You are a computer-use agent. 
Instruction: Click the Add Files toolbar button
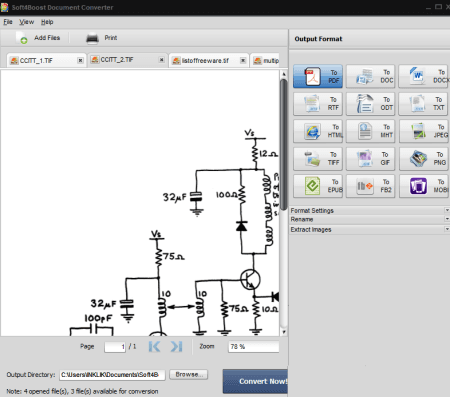tap(38, 38)
